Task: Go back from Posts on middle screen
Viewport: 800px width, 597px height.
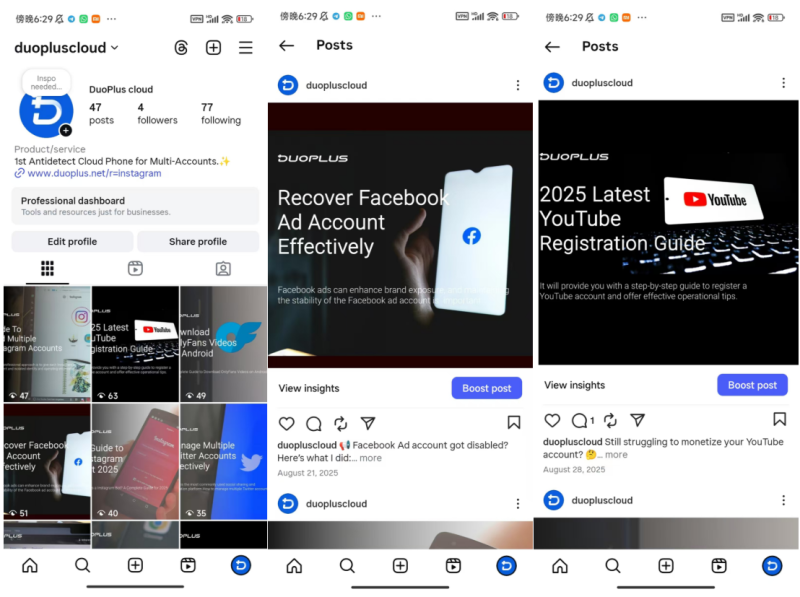Action: (x=287, y=45)
